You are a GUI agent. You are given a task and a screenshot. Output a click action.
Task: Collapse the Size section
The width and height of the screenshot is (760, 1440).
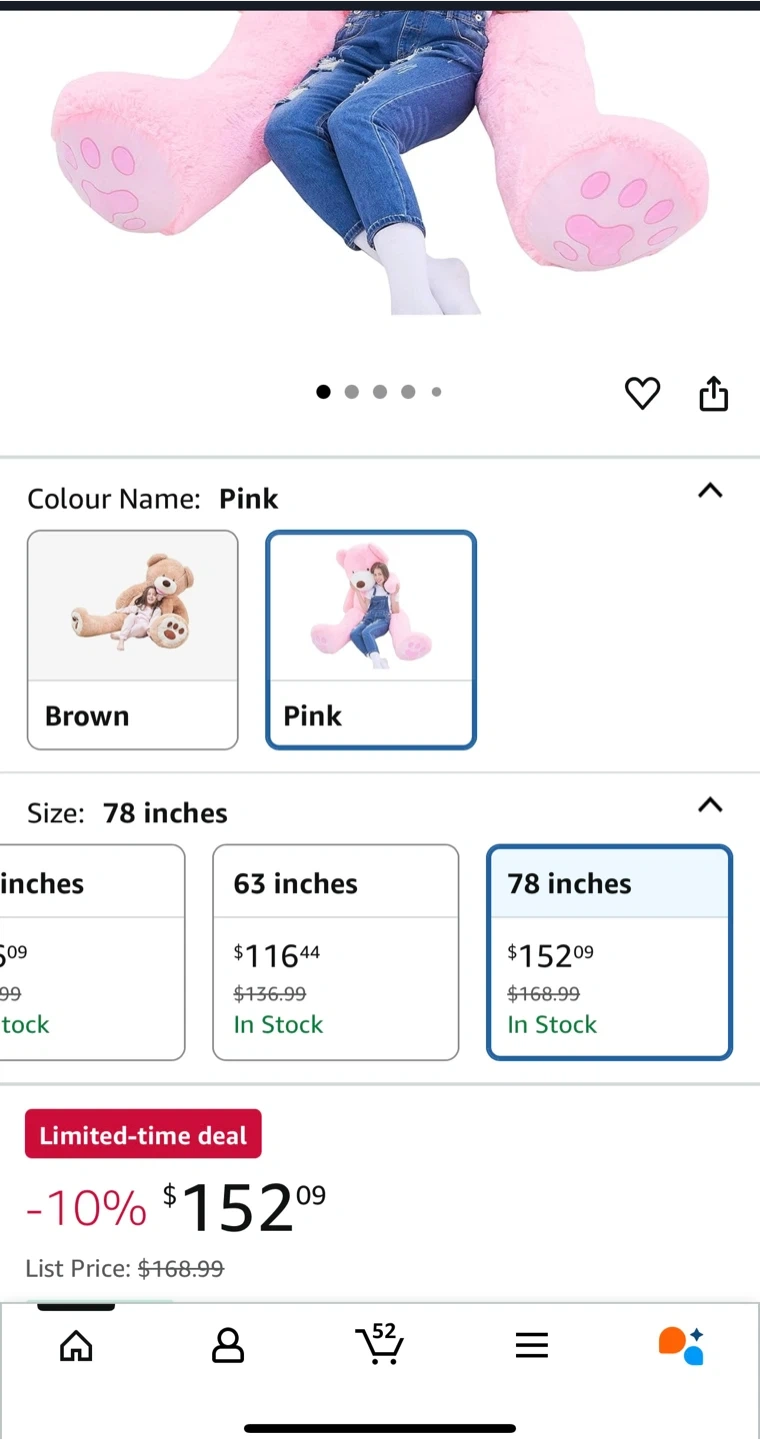click(710, 805)
